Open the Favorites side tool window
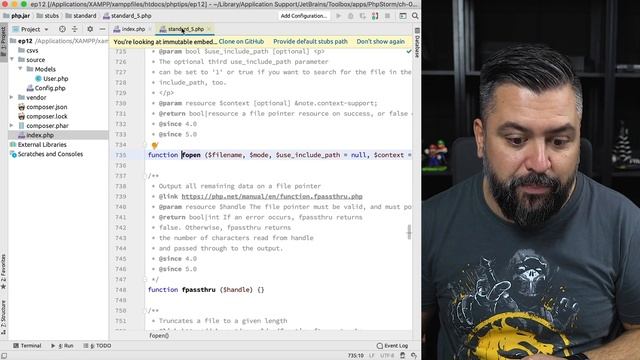The height and width of the screenshot is (360, 640). (x=4, y=271)
